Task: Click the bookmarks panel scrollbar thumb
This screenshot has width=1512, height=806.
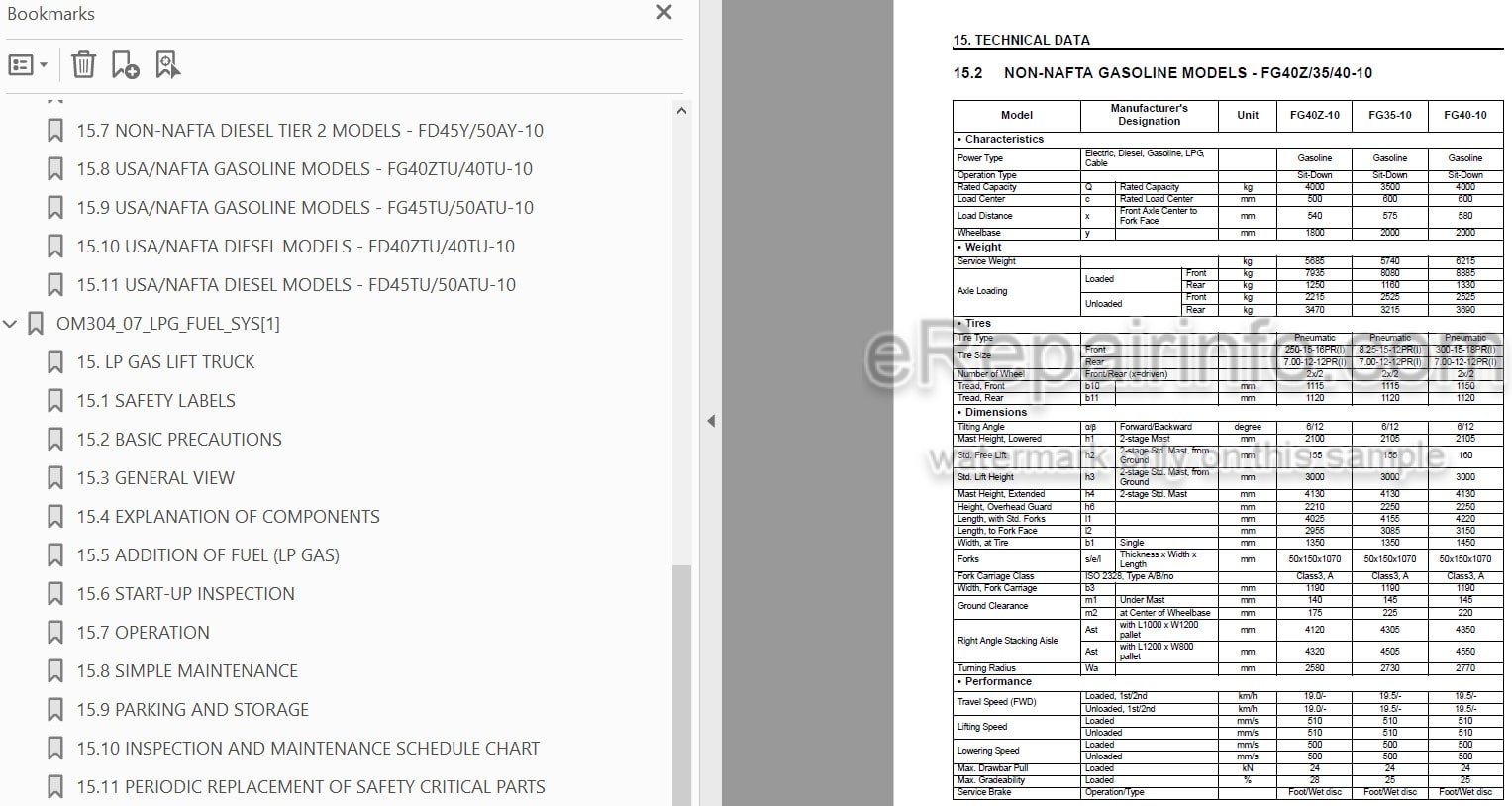Action: coord(681,683)
